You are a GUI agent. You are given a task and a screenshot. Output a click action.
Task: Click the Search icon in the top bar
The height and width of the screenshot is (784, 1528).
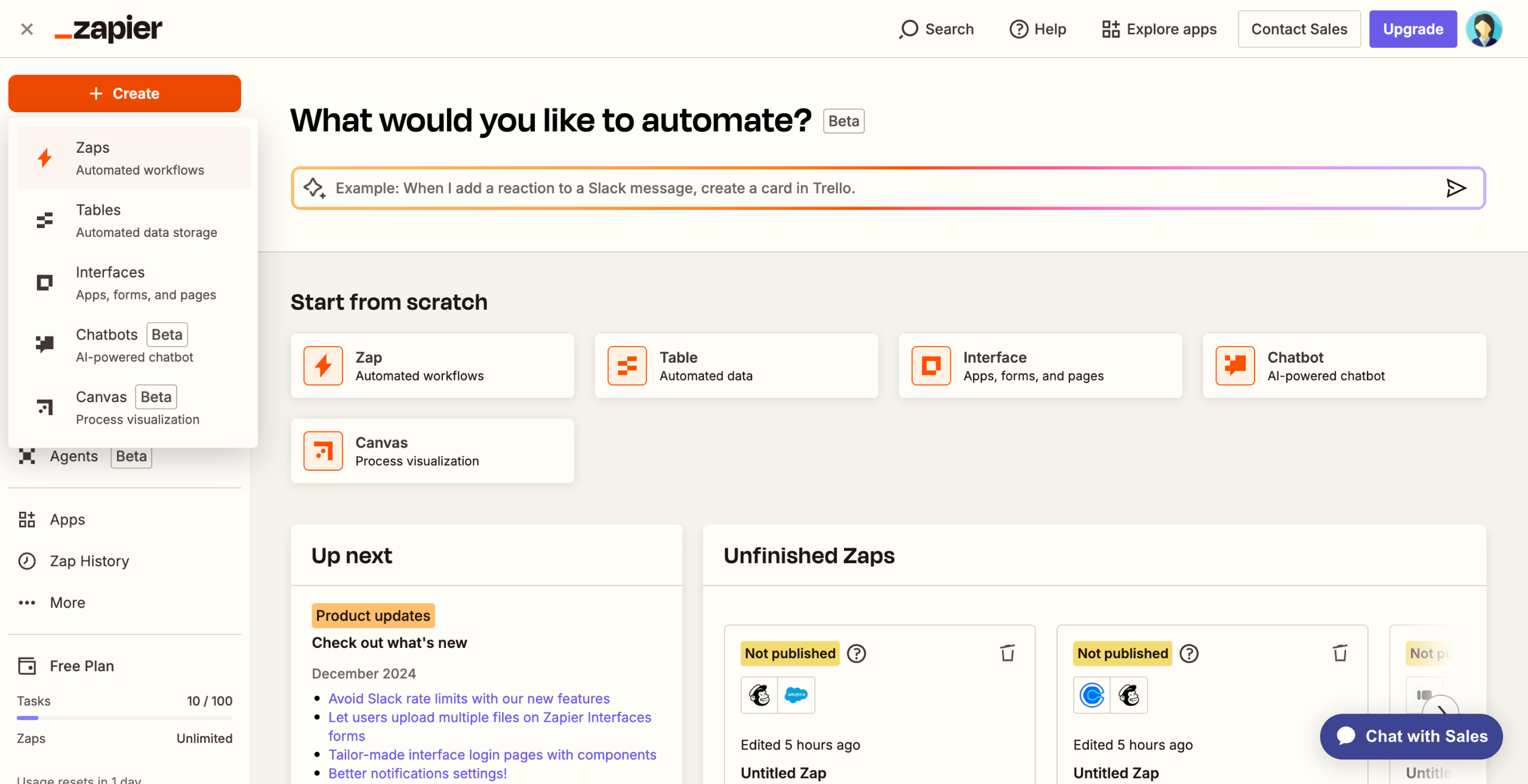click(908, 29)
